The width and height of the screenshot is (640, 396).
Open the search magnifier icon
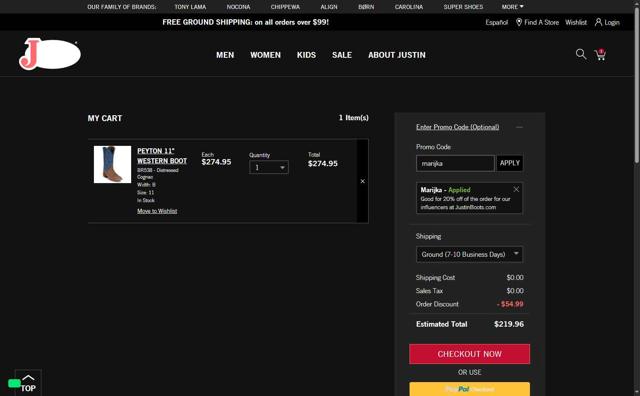click(581, 54)
